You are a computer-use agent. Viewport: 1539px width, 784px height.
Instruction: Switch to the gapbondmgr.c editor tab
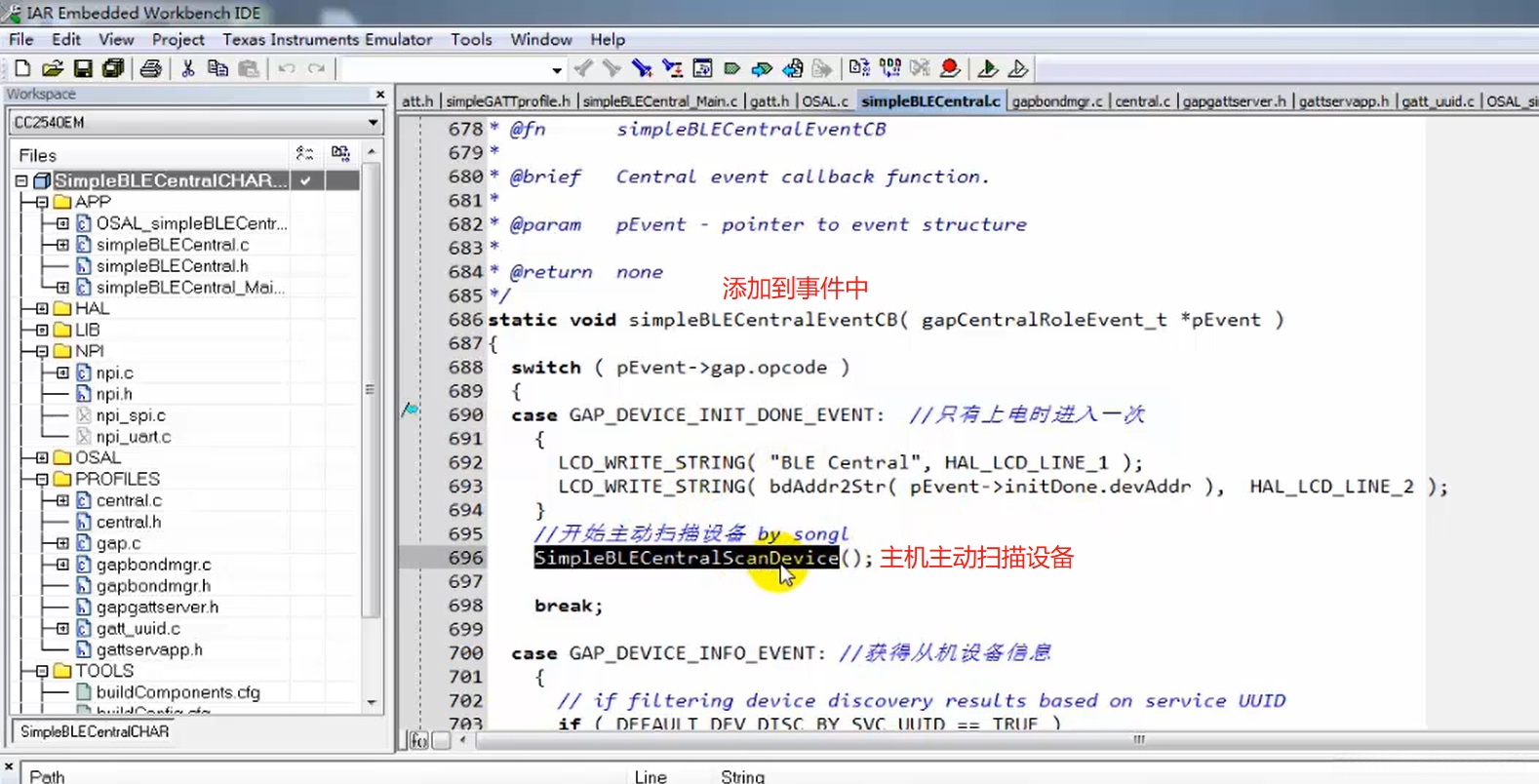1056,101
